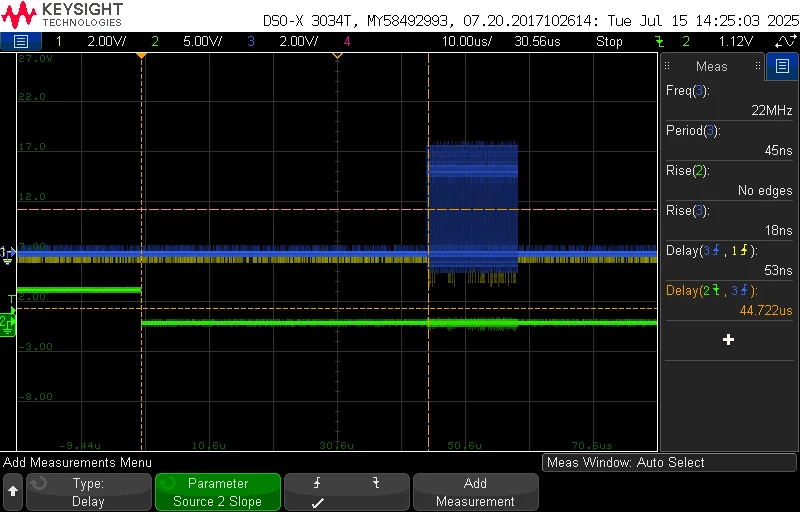
Task: Click the channel 2 ground marker
Action: pyautogui.click(x=7, y=325)
